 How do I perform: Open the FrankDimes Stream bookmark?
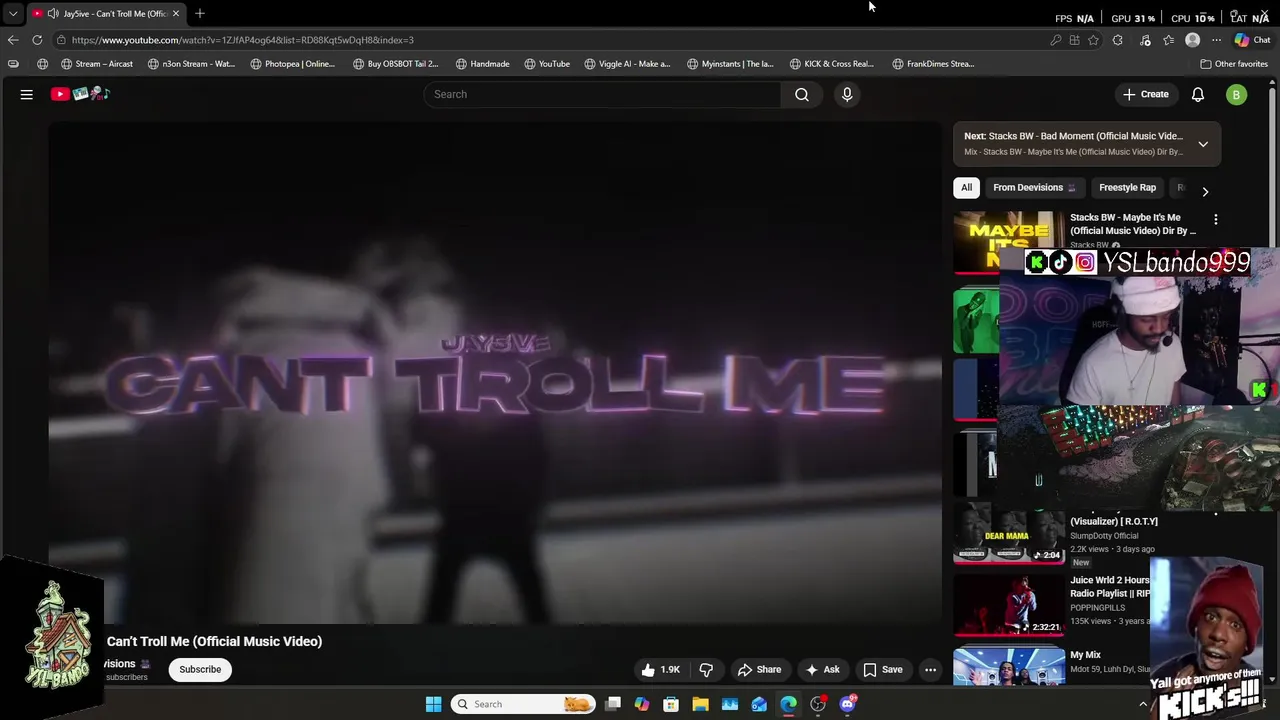pyautogui.click(x=933, y=64)
